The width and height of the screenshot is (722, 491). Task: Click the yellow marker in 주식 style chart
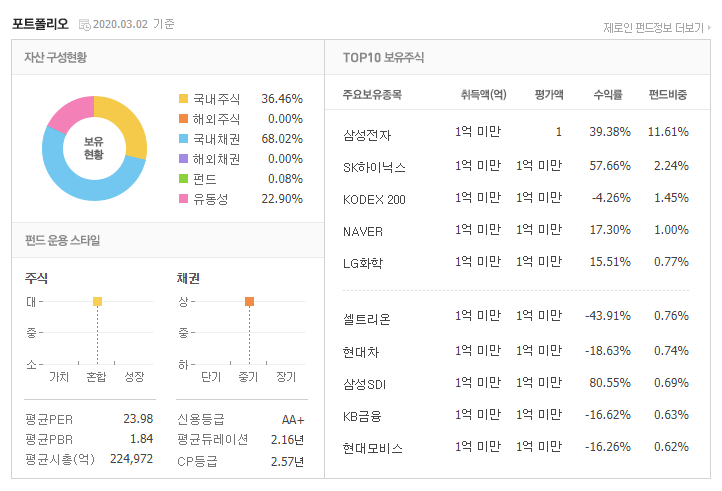[97, 302]
